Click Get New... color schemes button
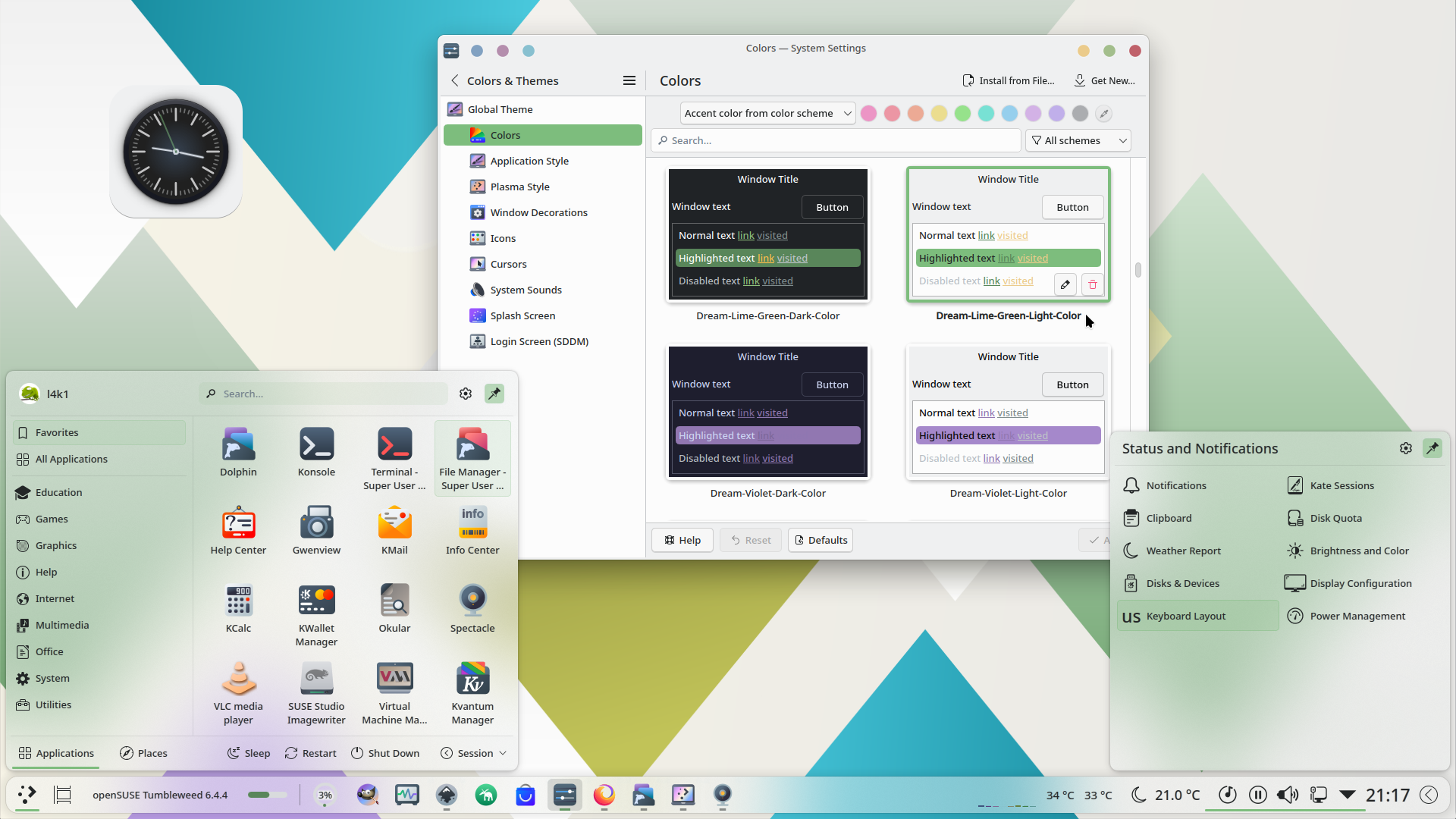 coord(1105,80)
